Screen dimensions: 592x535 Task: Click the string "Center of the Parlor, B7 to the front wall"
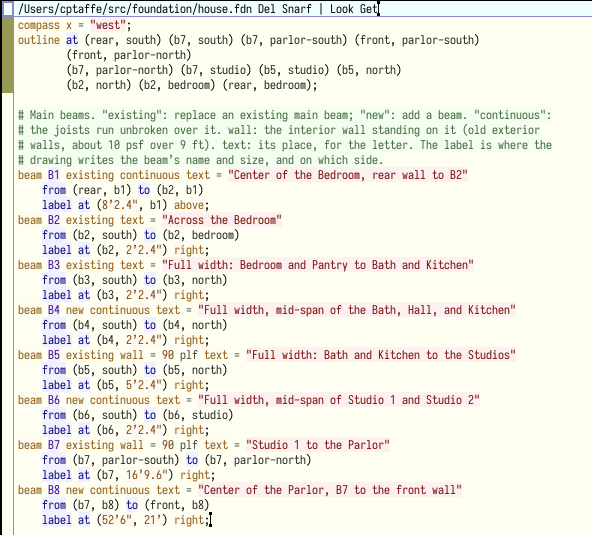[x=330, y=490]
